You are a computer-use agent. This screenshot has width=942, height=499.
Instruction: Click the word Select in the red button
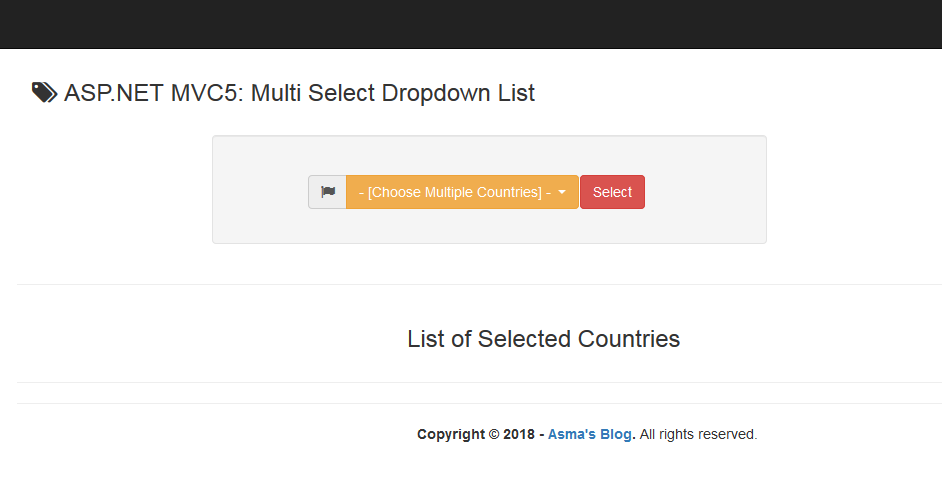tap(612, 192)
